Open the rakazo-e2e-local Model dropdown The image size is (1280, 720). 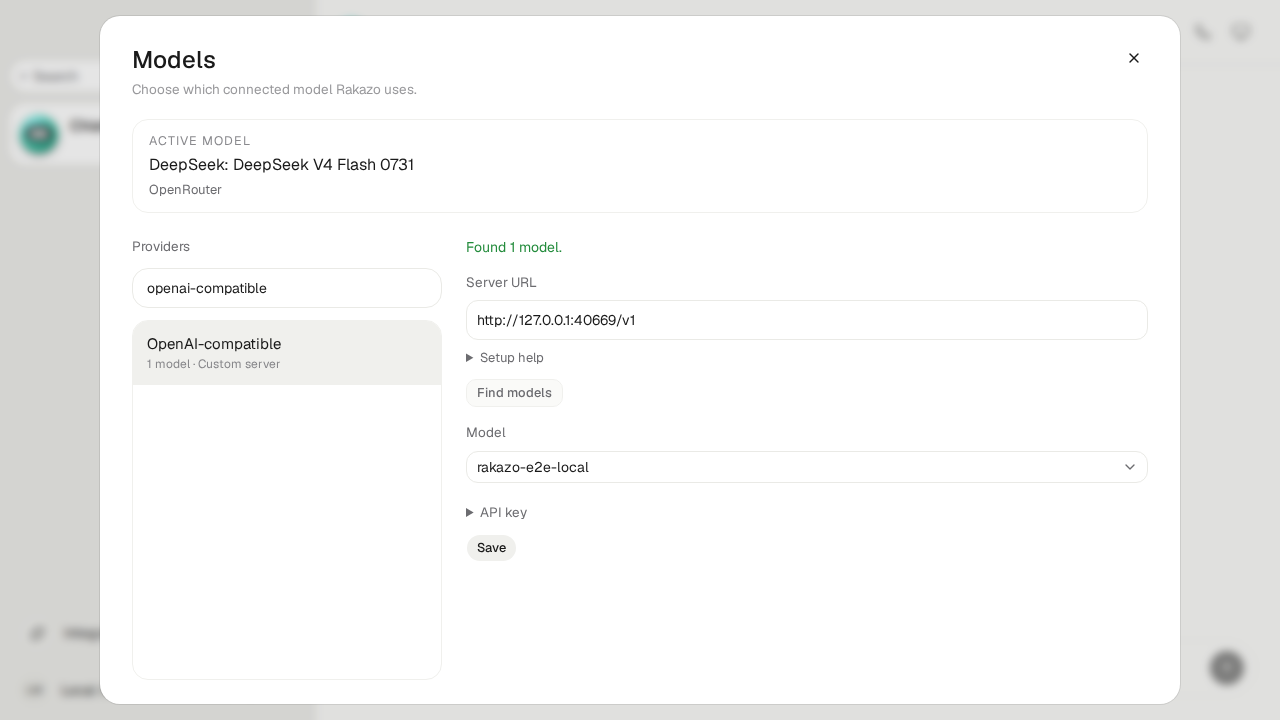[807, 467]
